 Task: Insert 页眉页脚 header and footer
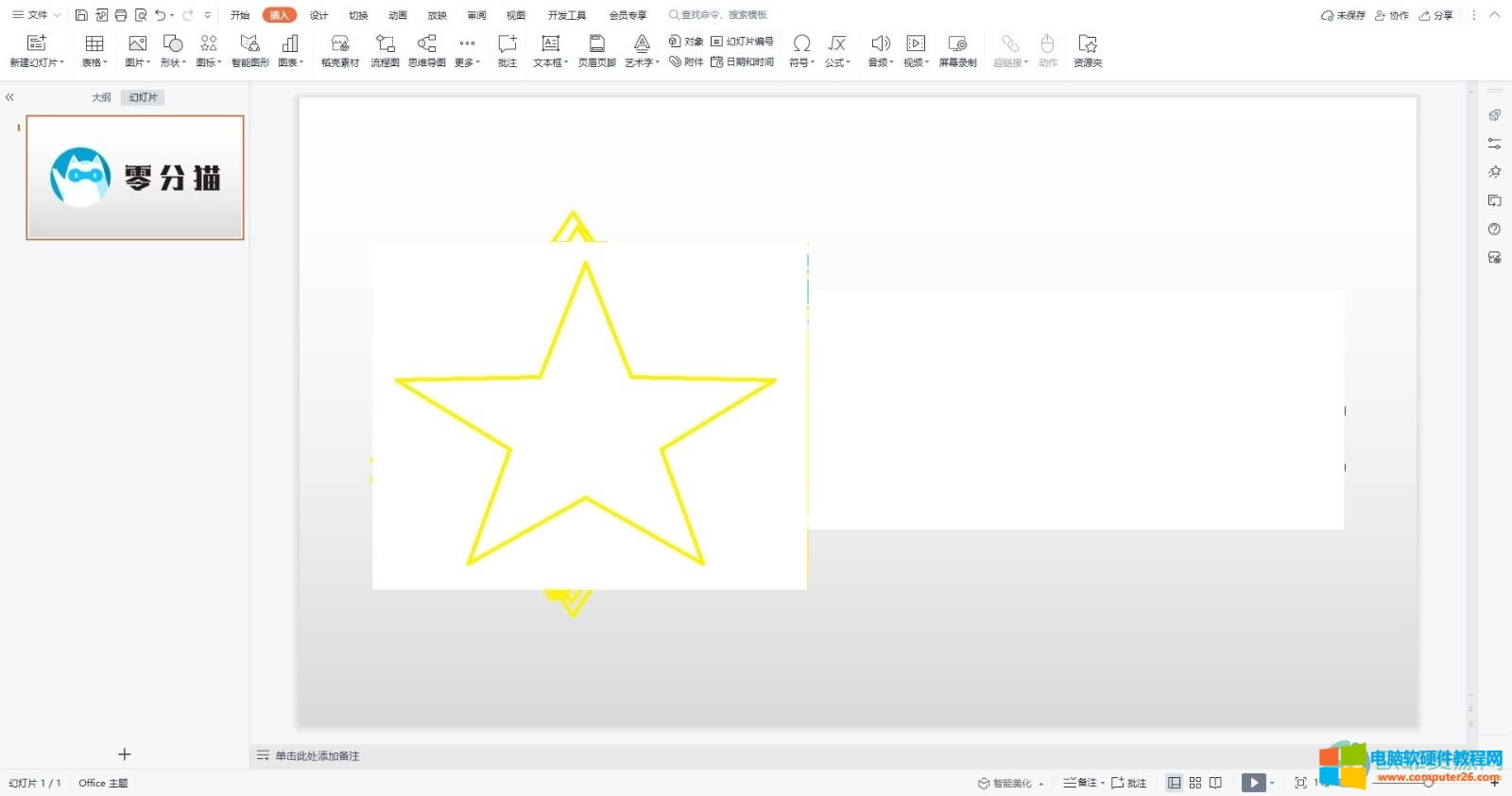point(596,50)
